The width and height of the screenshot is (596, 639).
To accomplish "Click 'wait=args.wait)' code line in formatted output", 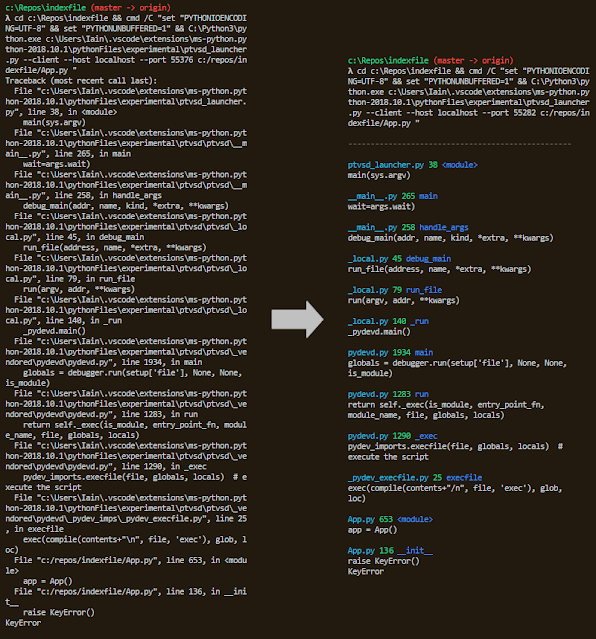I will click(x=381, y=207).
